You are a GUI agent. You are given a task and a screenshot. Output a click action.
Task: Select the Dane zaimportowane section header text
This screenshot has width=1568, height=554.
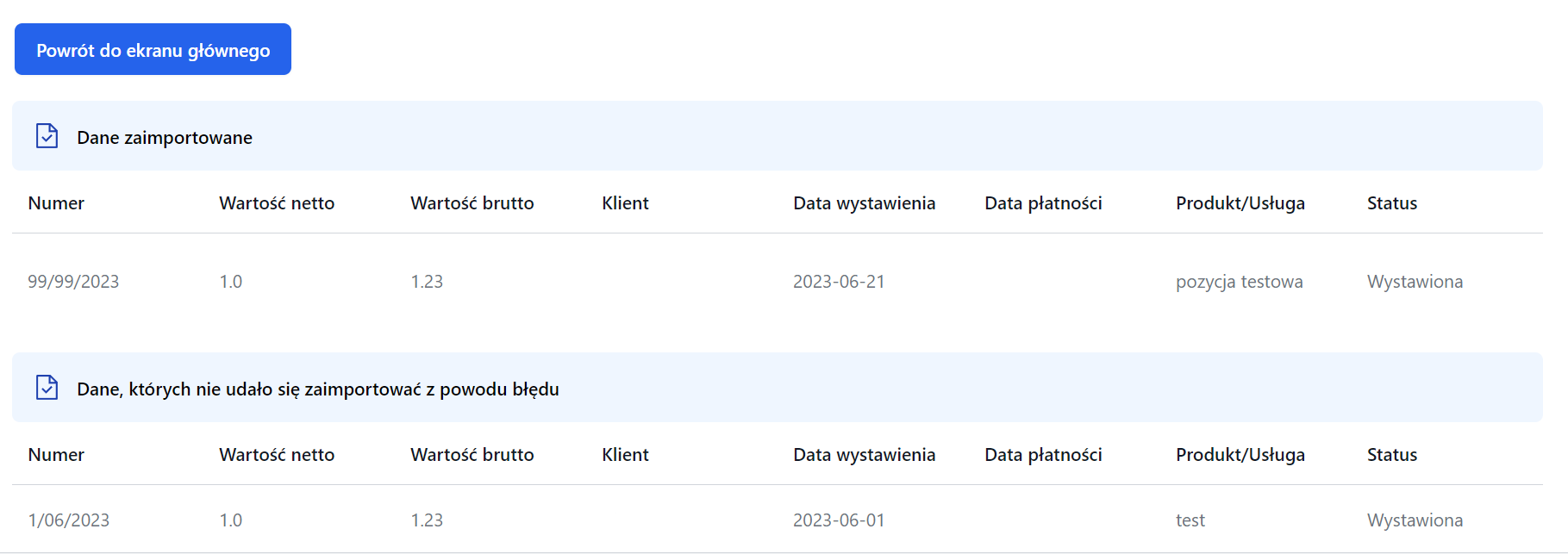tap(164, 138)
